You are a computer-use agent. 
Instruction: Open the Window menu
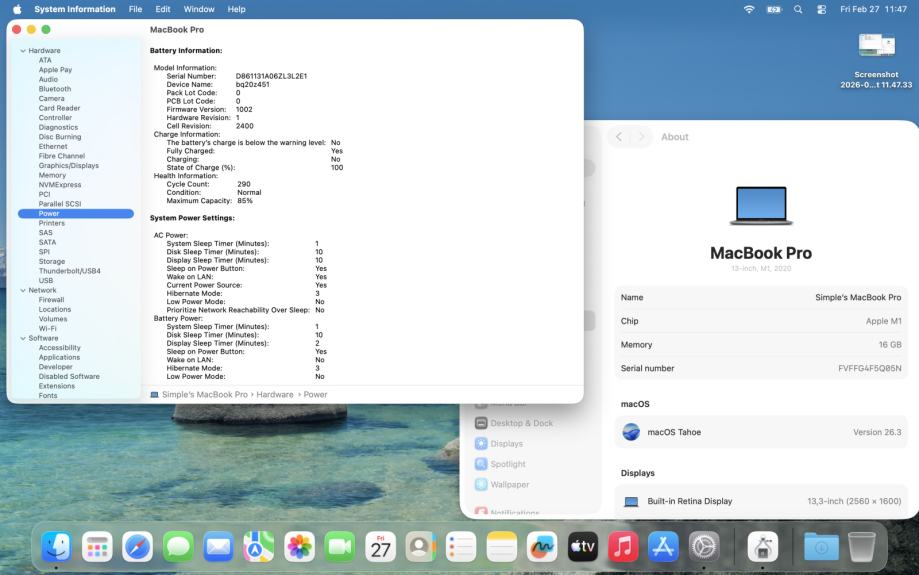pyautogui.click(x=199, y=9)
